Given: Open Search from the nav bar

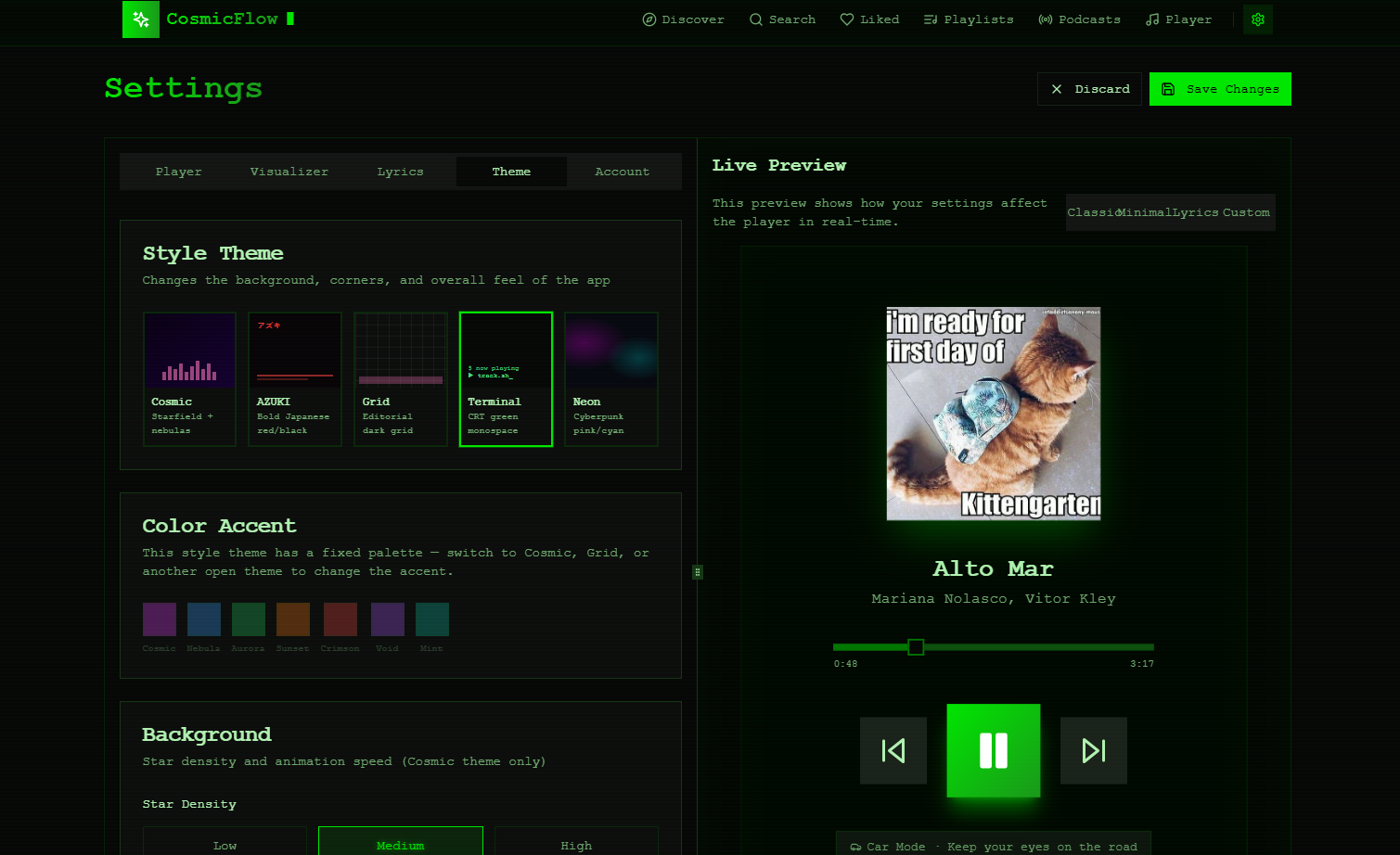Looking at the screenshot, I should [782, 19].
